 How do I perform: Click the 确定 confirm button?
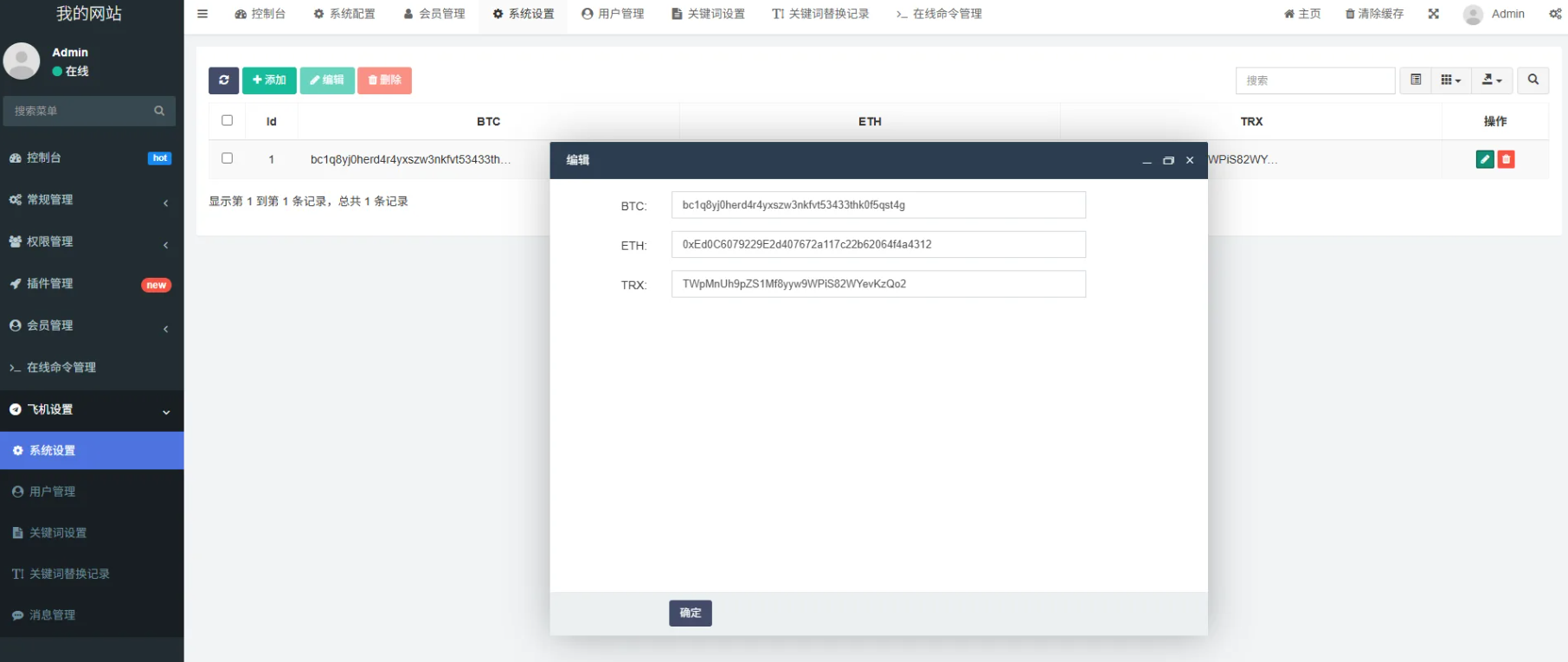(x=691, y=613)
